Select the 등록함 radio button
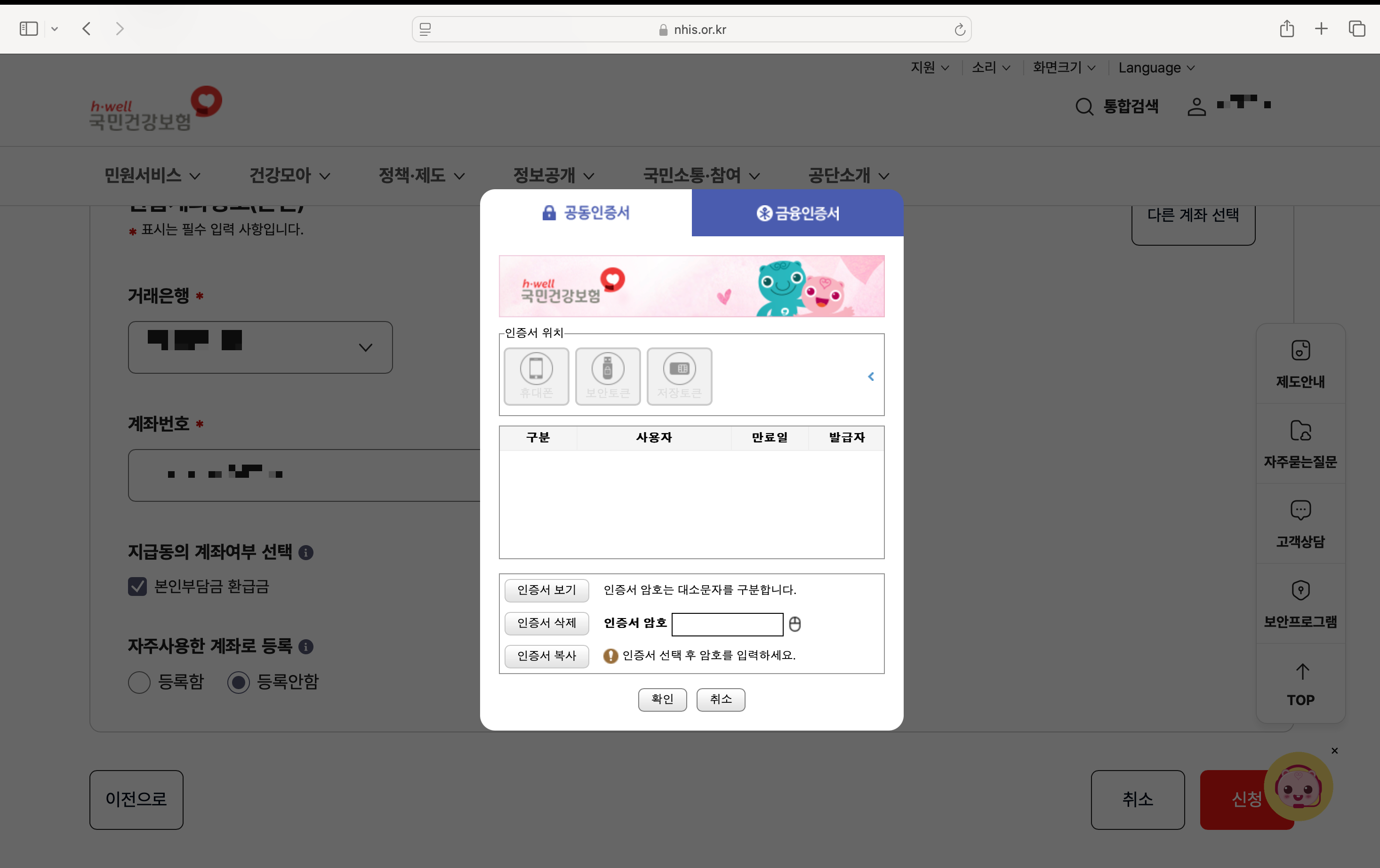This screenshot has width=1380, height=868. point(139,682)
